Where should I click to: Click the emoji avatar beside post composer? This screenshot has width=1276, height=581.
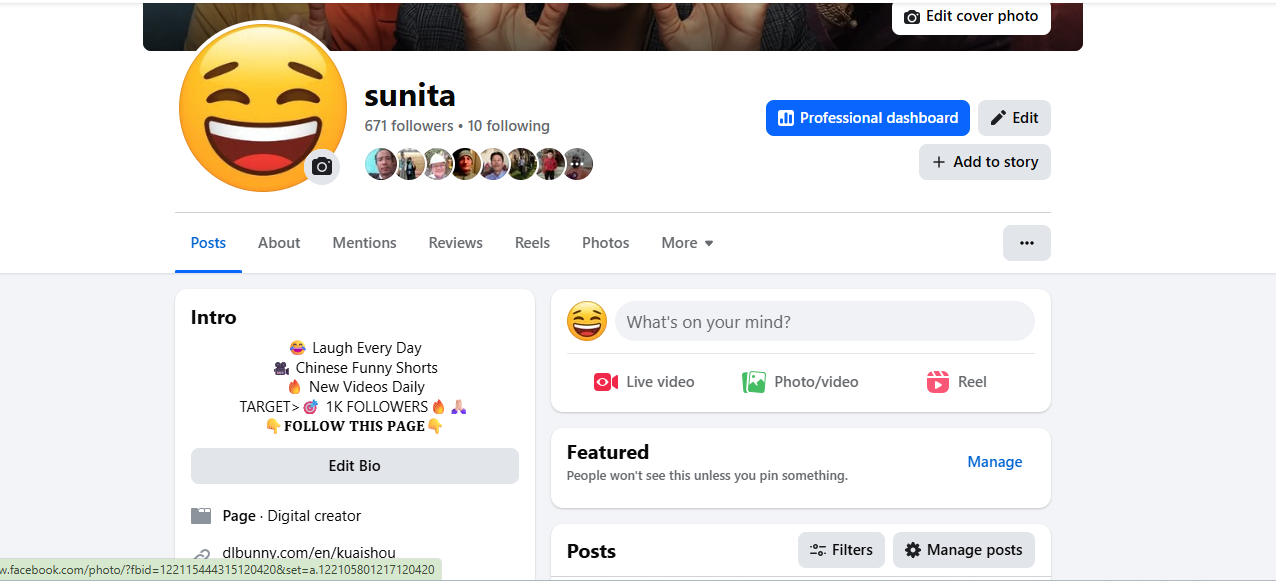(587, 322)
